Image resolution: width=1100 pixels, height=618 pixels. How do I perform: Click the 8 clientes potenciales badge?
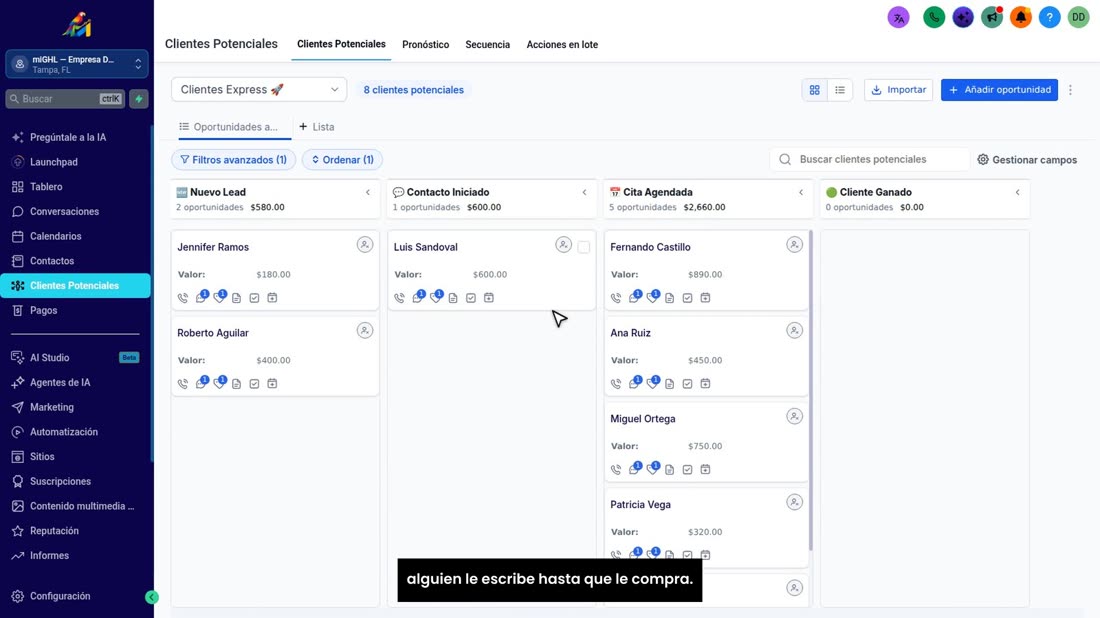coord(413,90)
